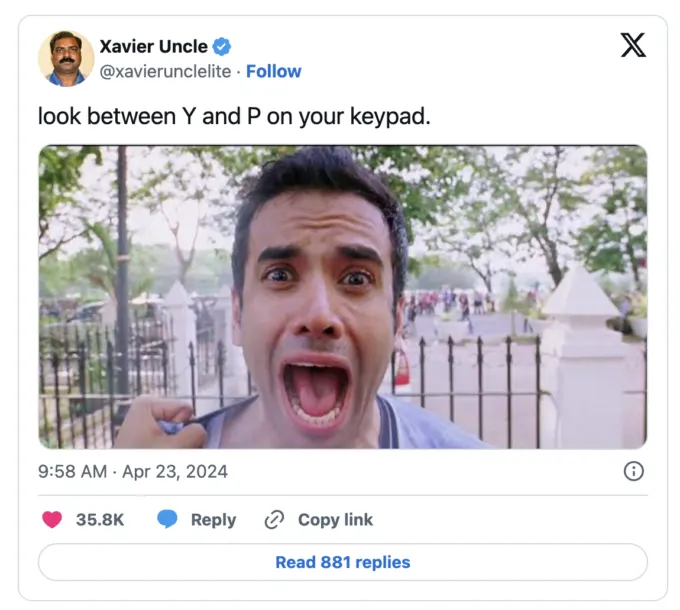This screenshot has height=610, width=680.
Task: Open Xavier Uncle's profile avatar
Action: click(x=66, y=58)
